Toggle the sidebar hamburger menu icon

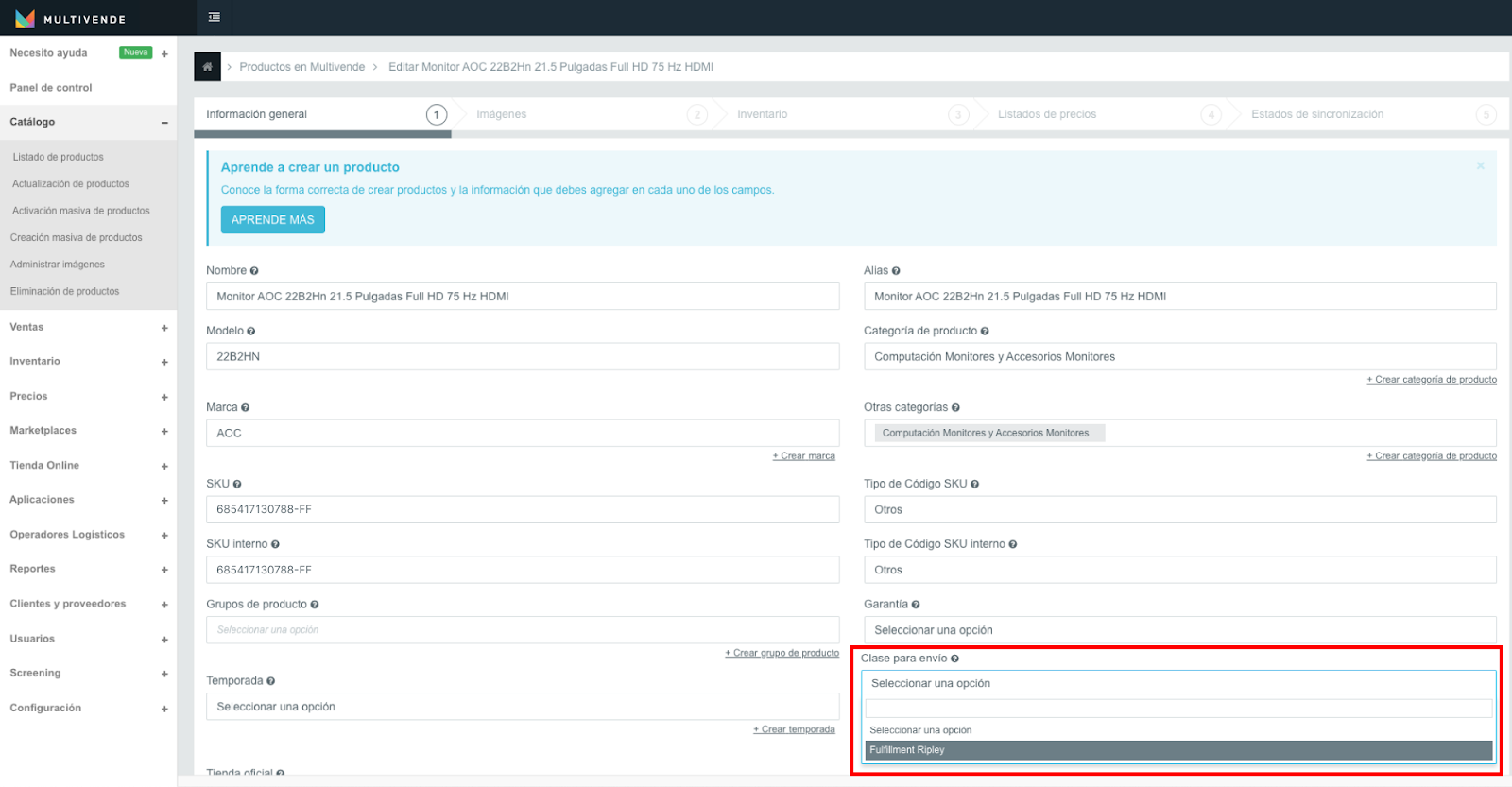[x=215, y=17]
